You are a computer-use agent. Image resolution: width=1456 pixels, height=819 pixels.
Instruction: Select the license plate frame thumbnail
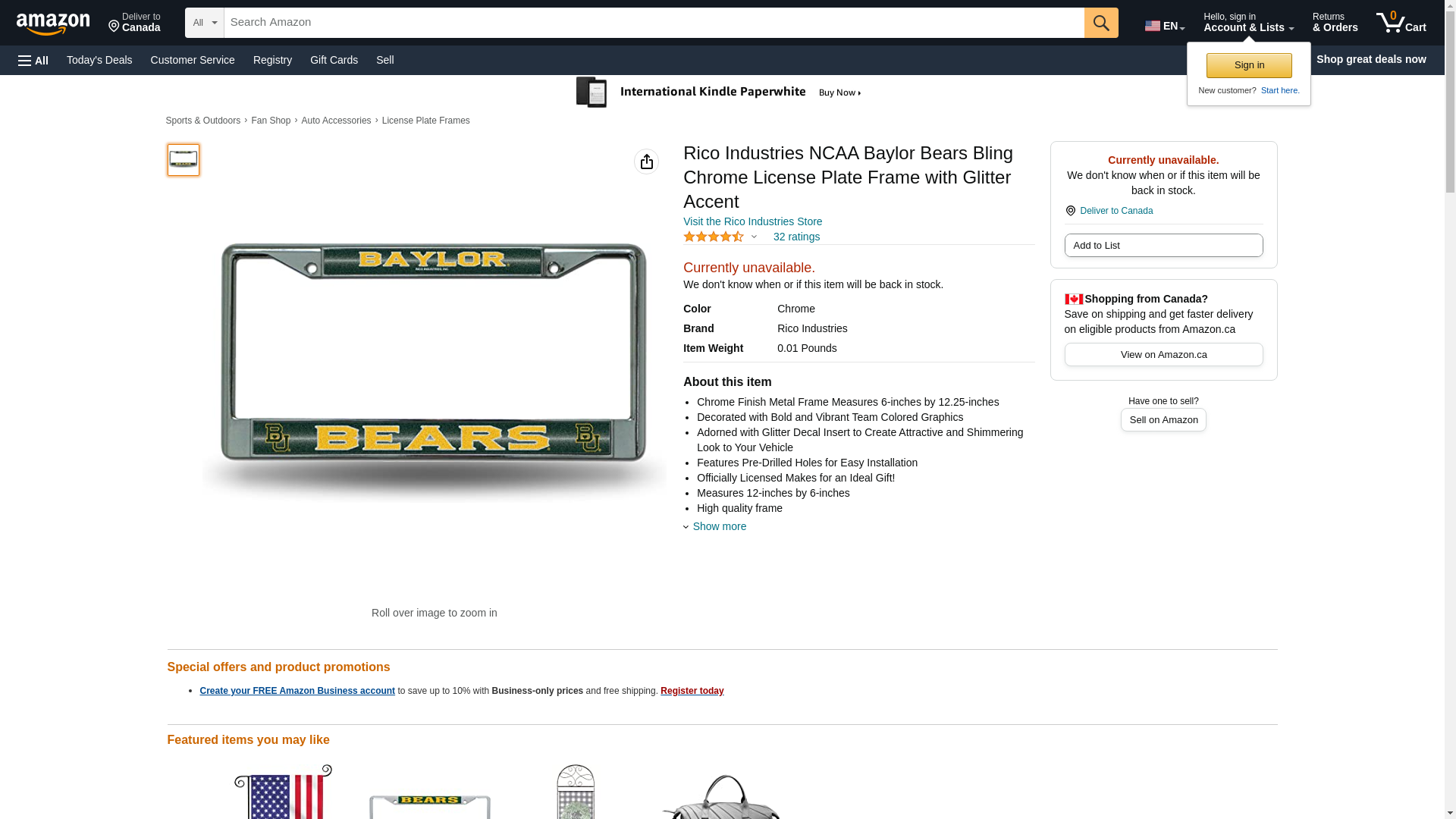pos(184,160)
